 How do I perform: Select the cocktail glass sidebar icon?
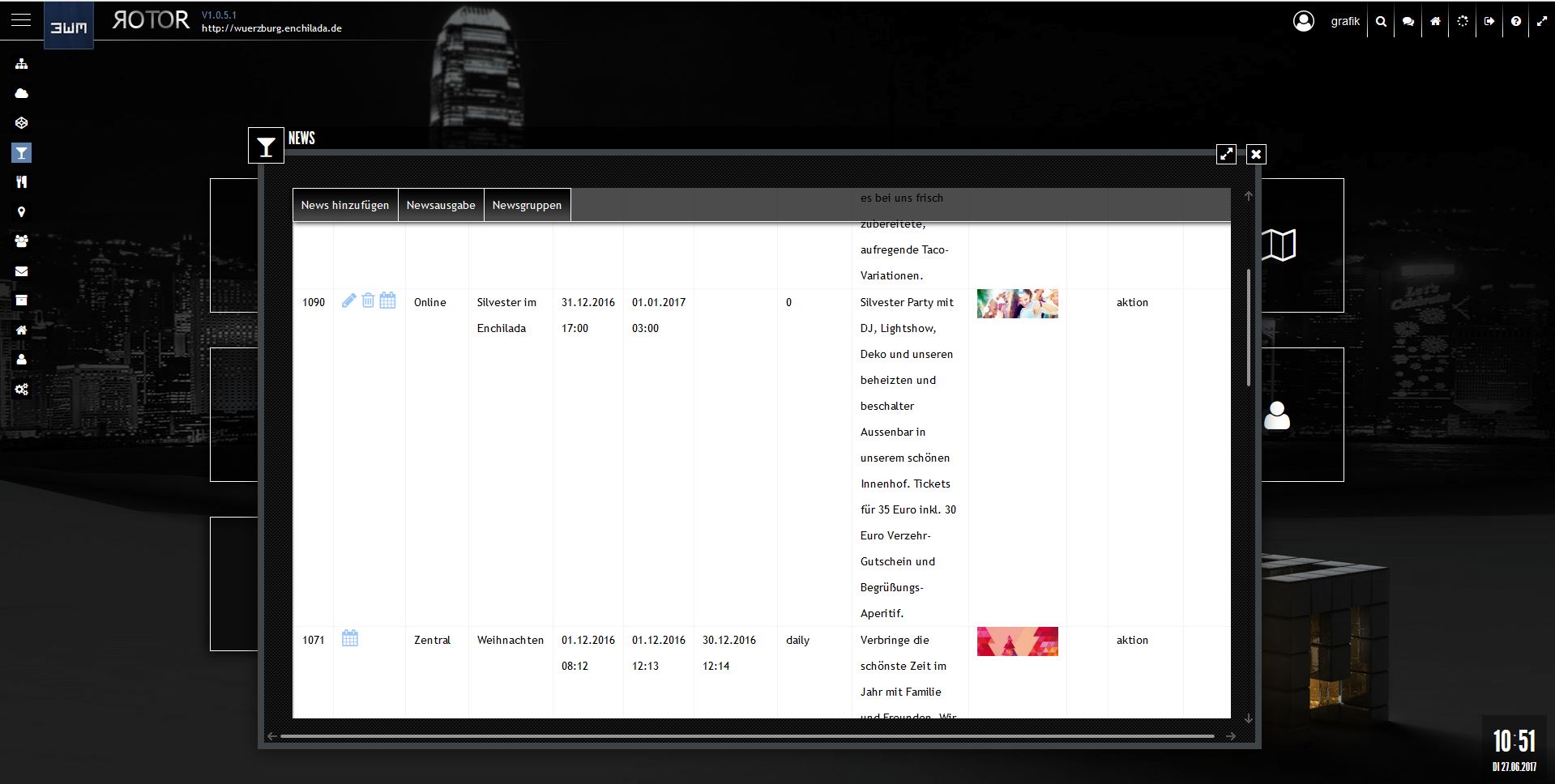pyautogui.click(x=22, y=152)
